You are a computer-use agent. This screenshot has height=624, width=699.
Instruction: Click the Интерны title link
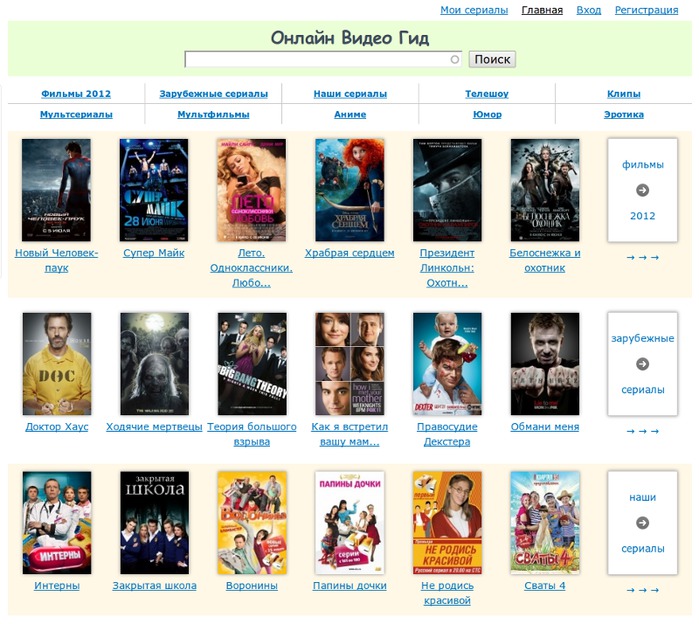tap(57, 586)
